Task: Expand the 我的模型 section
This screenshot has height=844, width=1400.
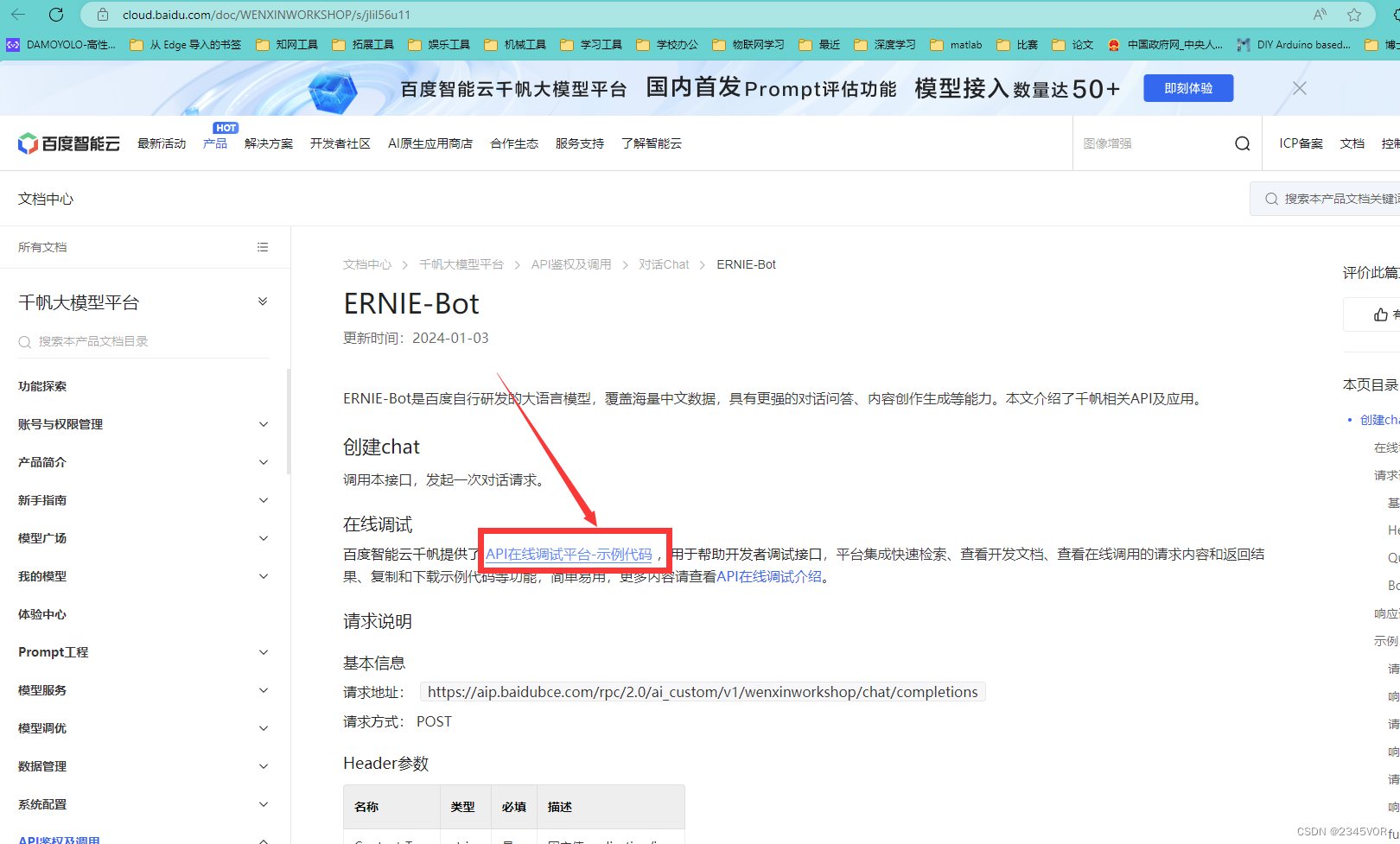Action: coord(143,576)
